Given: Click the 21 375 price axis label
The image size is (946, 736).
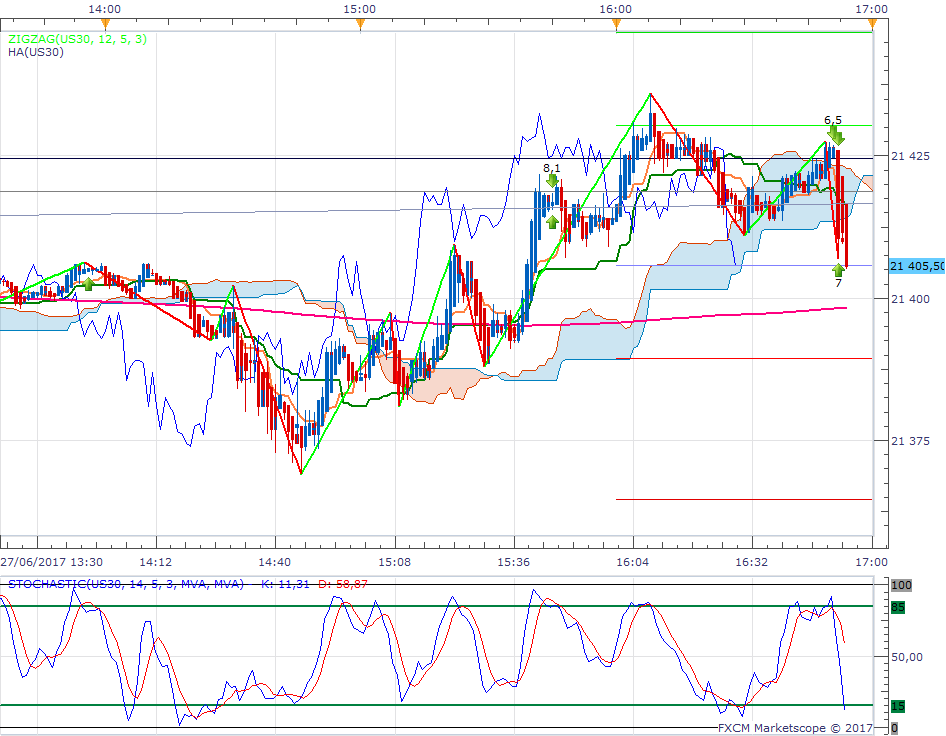Looking at the screenshot, I should (910, 441).
